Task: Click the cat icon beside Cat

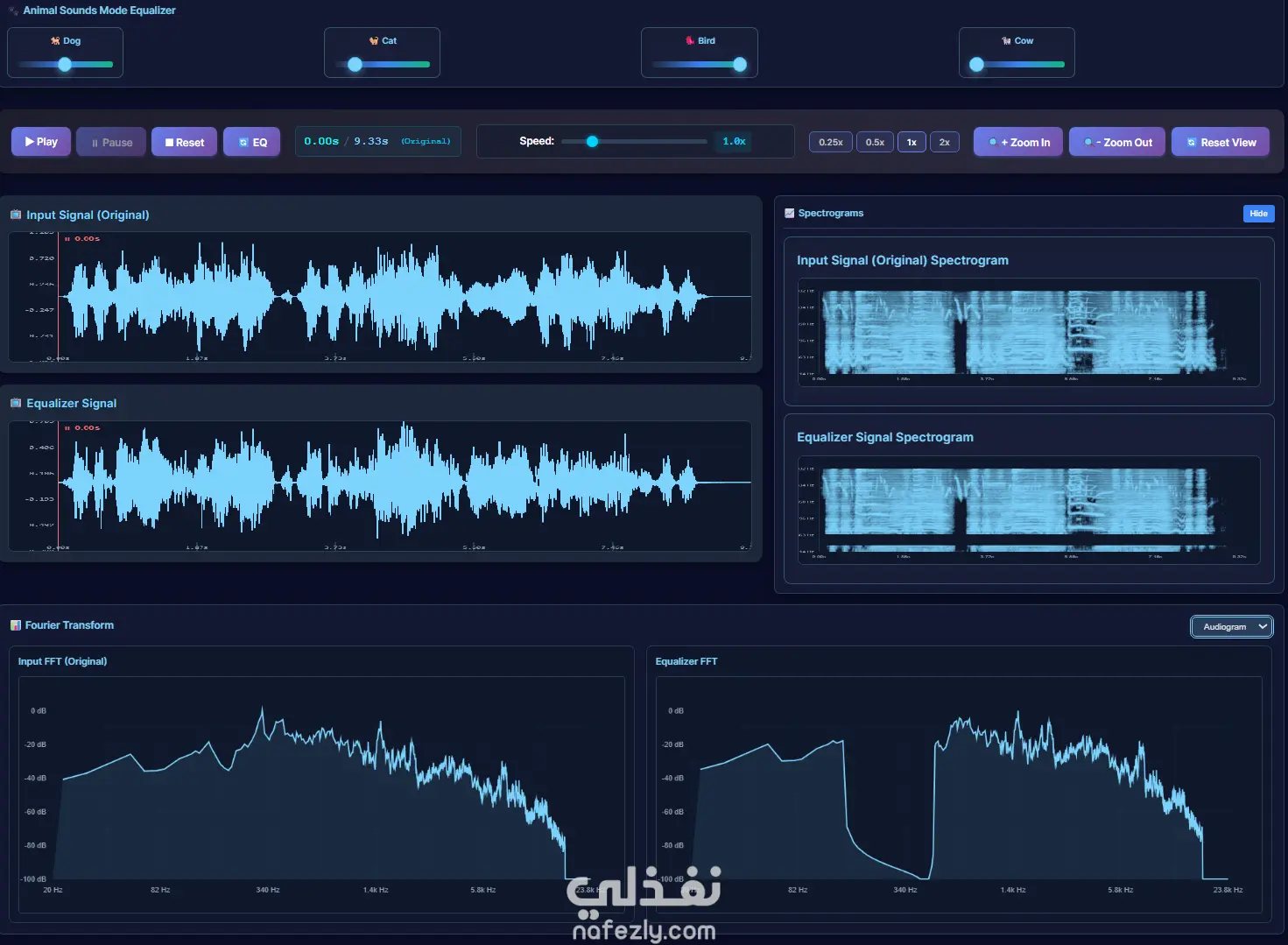Action: tap(374, 41)
